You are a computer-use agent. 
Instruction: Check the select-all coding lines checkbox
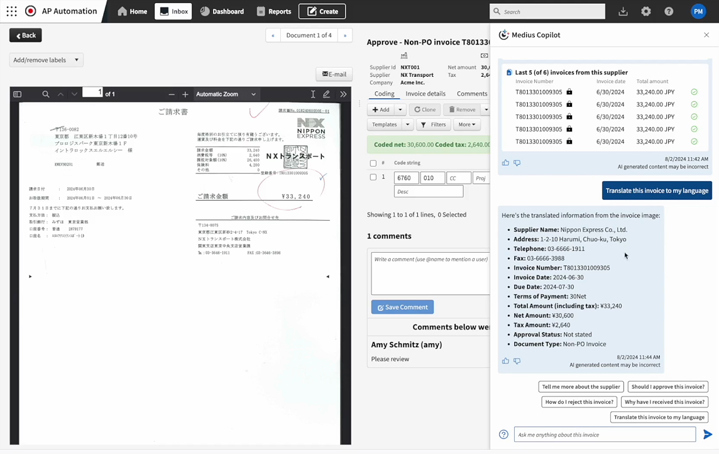coord(373,163)
